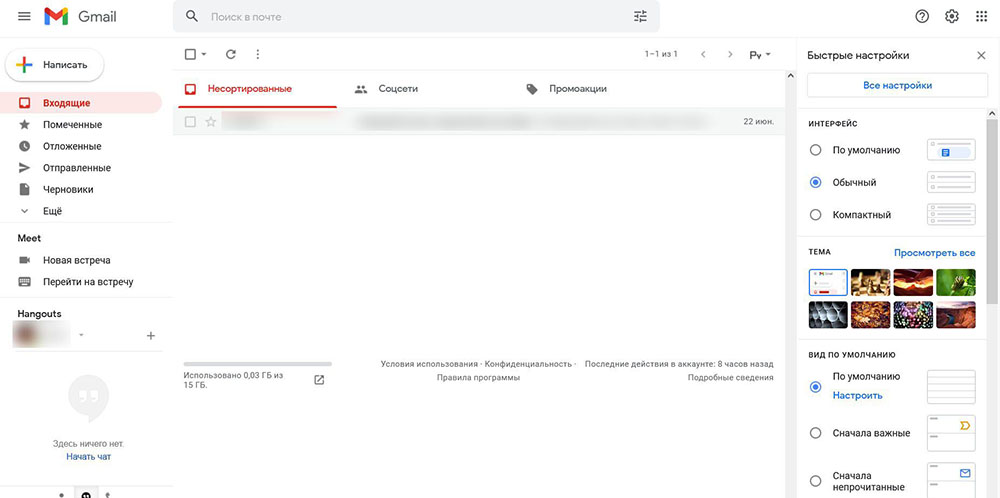Click the Settings gear icon

(x=952, y=17)
